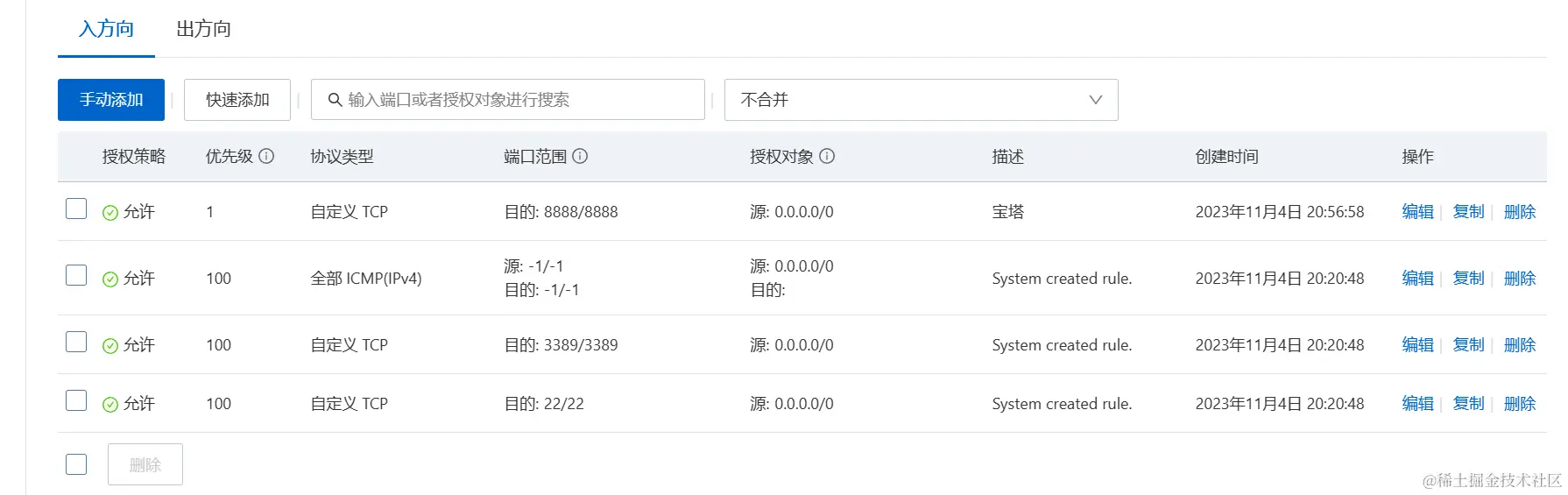Click the bottom 删除 batch button
Image resolution: width=1568 pixels, height=495 pixels.
click(x=145, y=464)
